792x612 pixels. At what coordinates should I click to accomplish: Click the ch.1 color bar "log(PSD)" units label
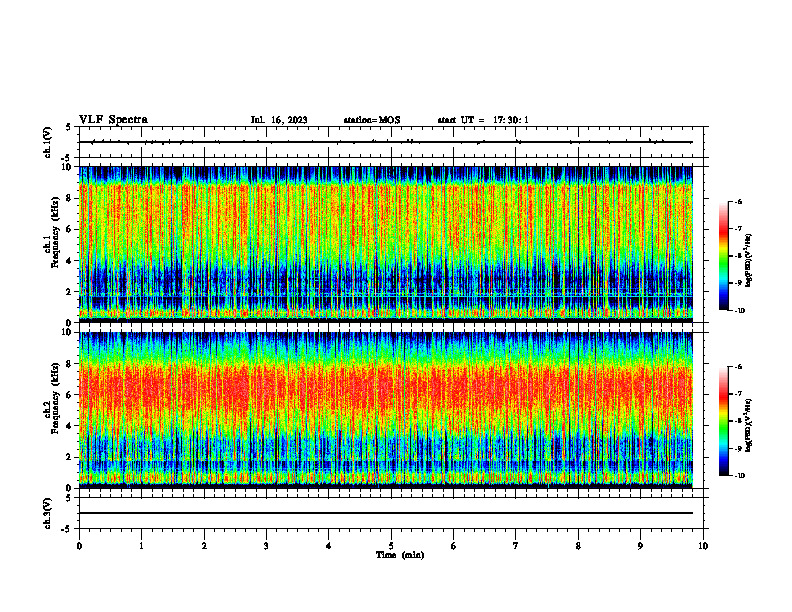click(x=749, y=261)
